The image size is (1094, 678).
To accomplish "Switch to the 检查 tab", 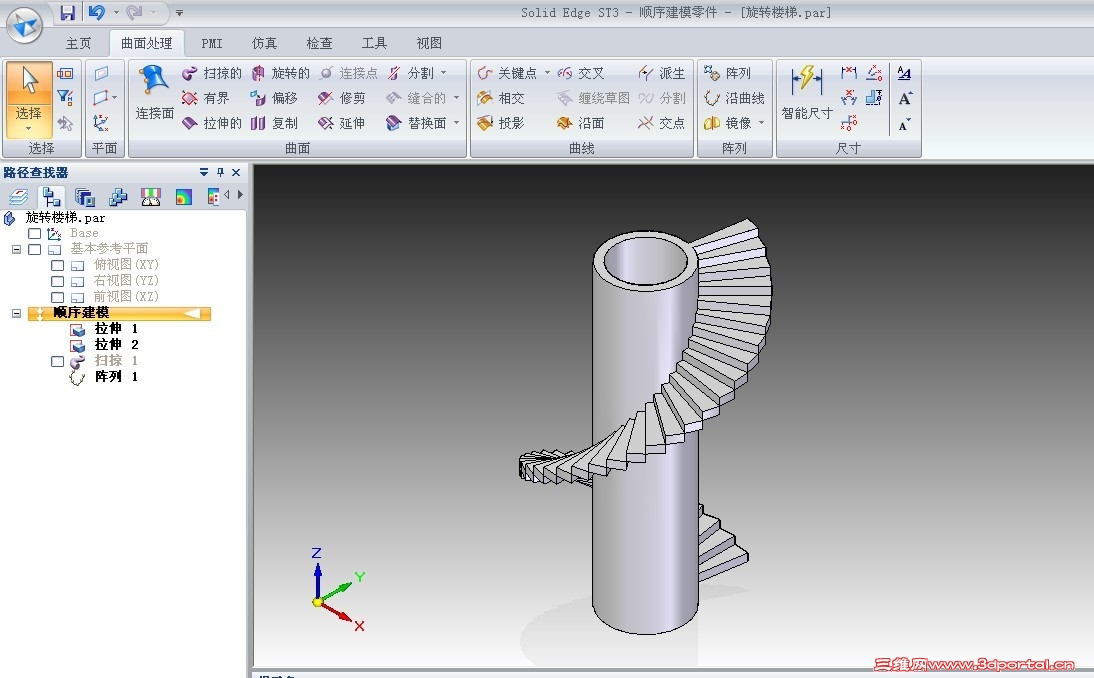I will click(x=320, y=43).
